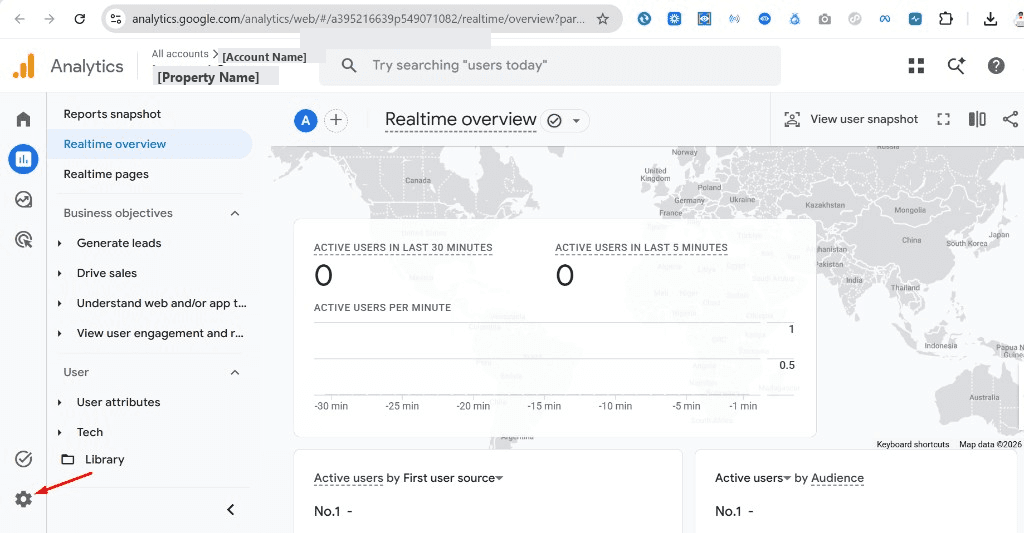Expand Understand web and/or app traffic item
Image resolution: width=1024 pixels, height=533 pixels.
(59, 304)
